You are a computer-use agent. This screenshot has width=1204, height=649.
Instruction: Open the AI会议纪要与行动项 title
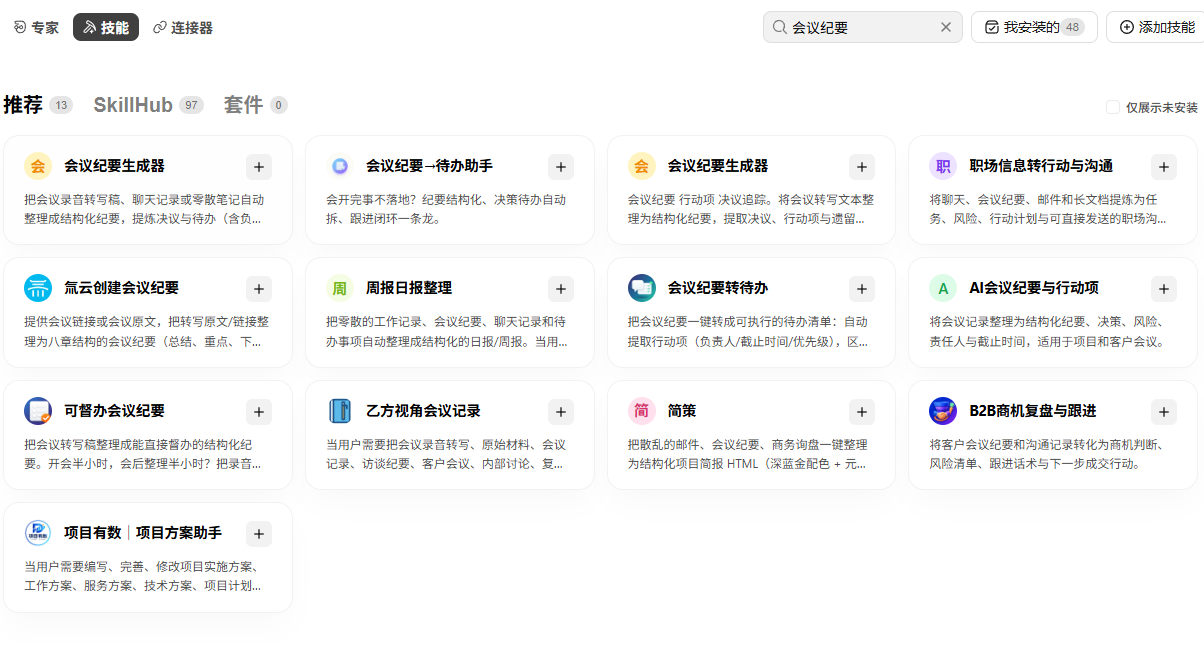pyautogui.click(x=1034, y=288)
